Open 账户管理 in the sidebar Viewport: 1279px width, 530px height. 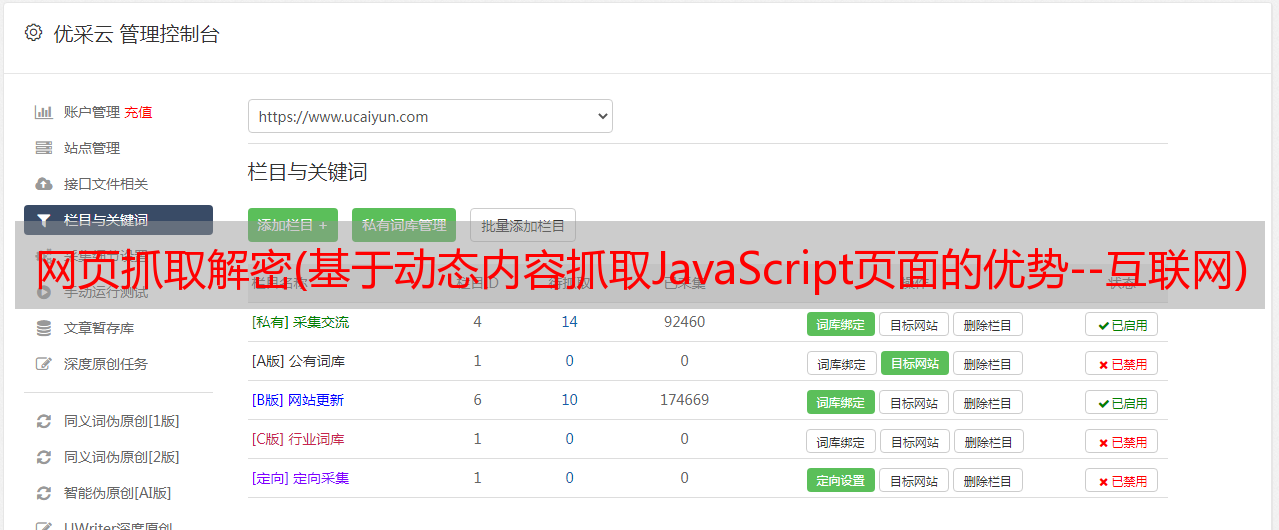(92, 112)
